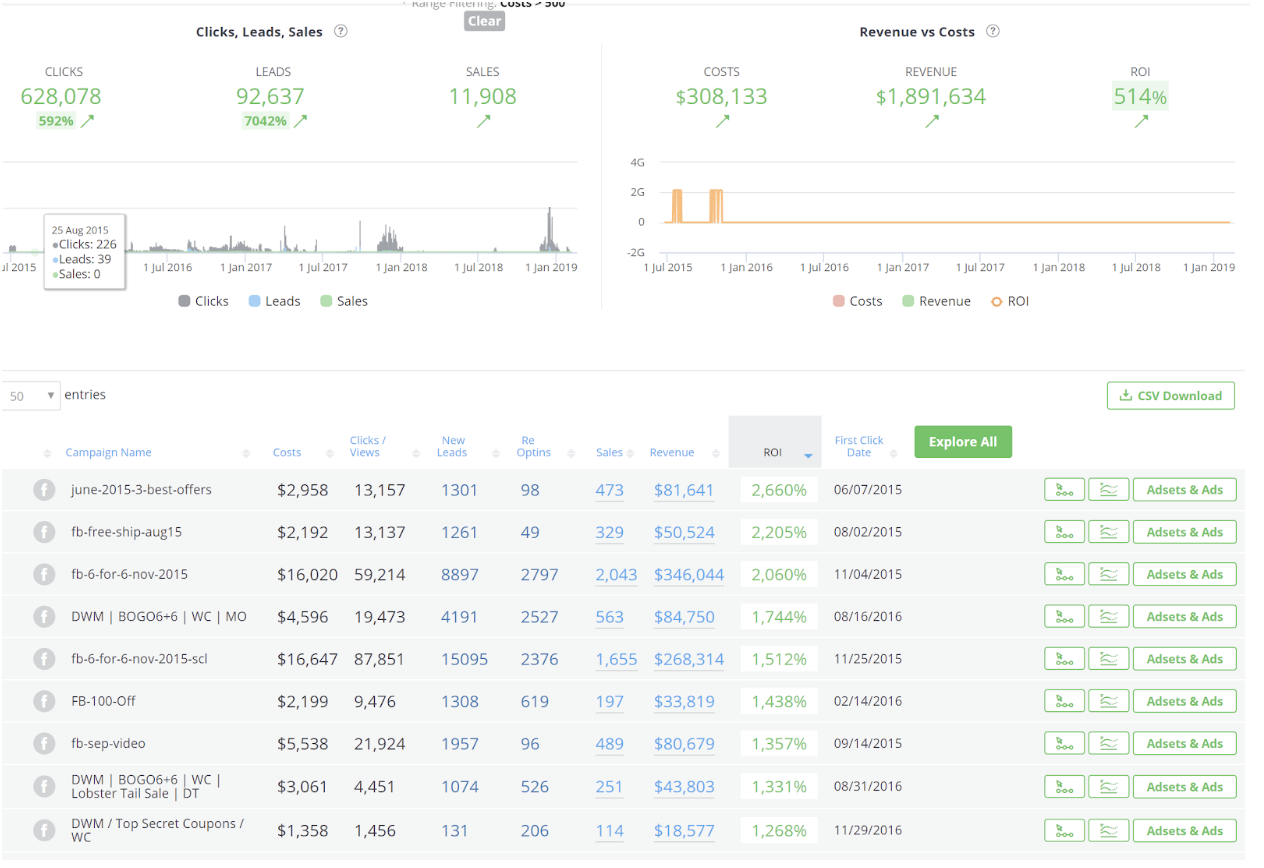Image resolution: width=1264 pixels, height=868 pixels.
Task: Open the entries-per-page dropdown showing 50
Action: point(30,395)
